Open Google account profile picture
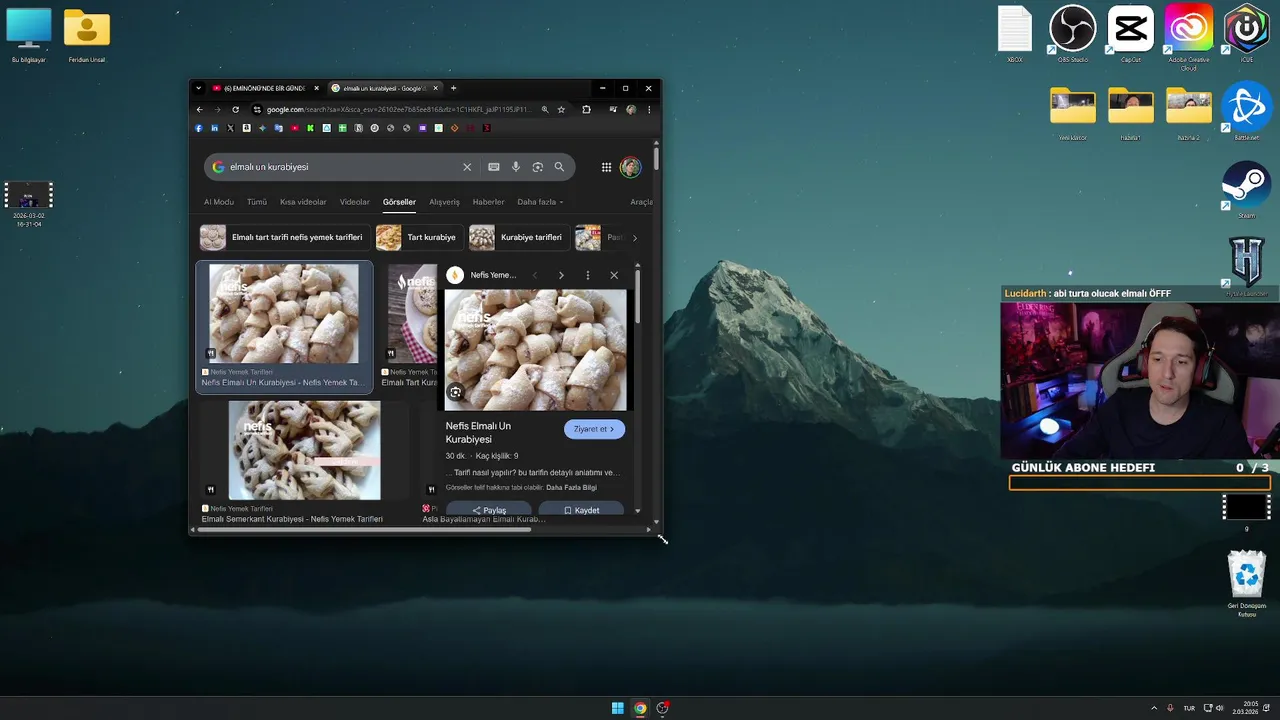1280x720 pixels. pyautogui.click(x=630, y=167)
